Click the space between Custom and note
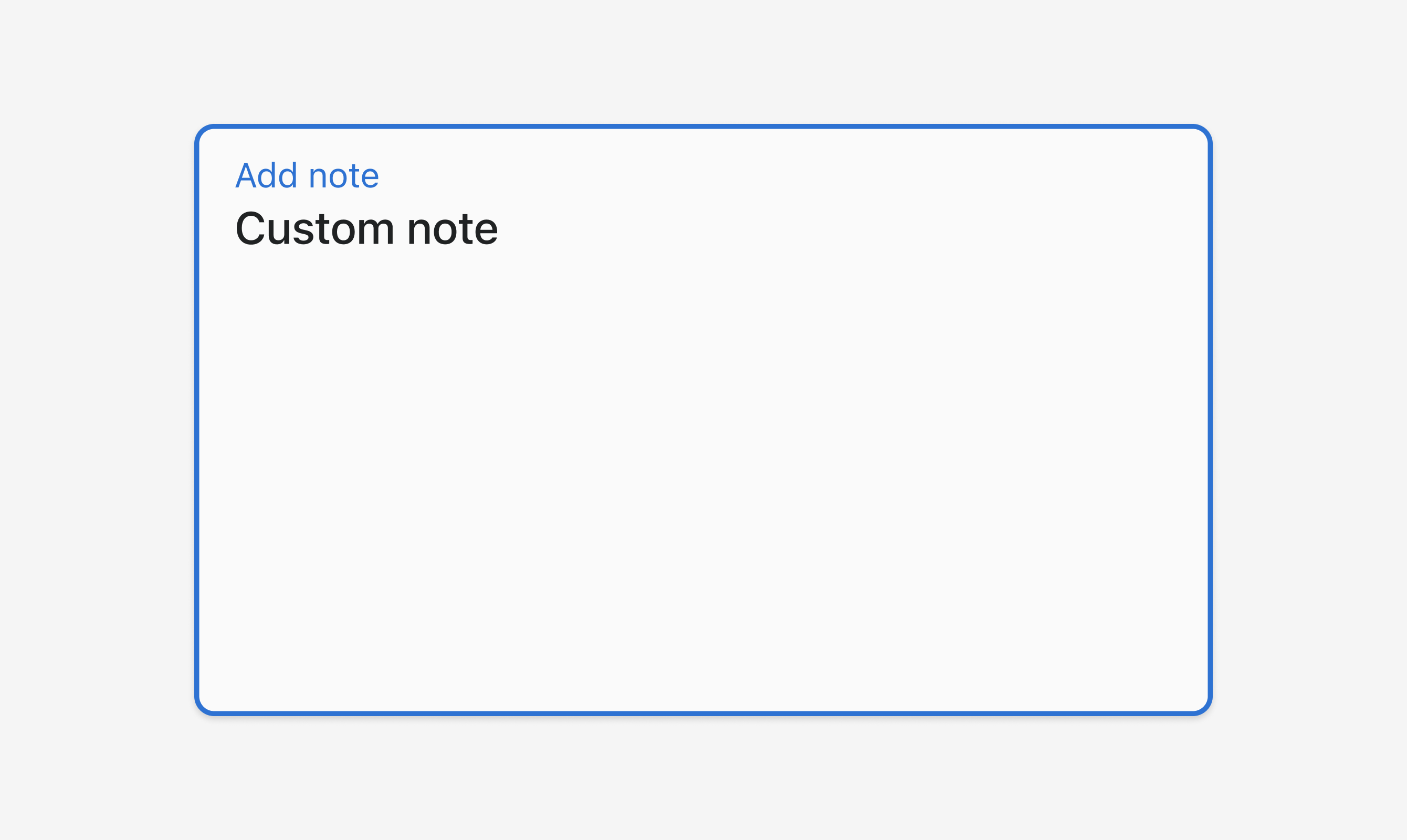The width and height of the screenshot is (1407, 840). (x=401, y=229)
